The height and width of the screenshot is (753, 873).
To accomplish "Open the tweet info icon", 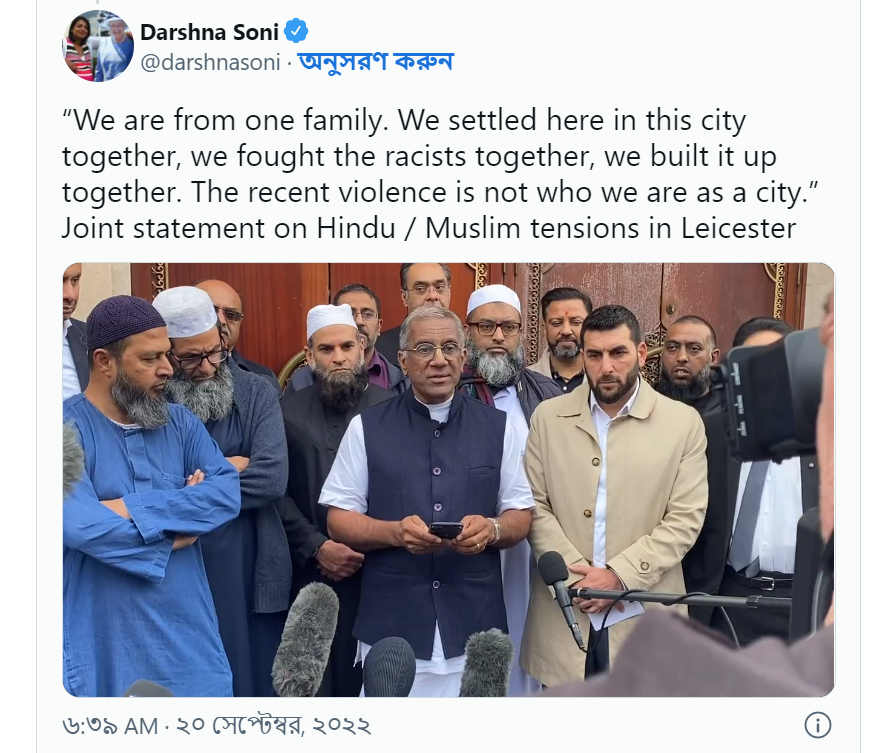I will point(817,725).
